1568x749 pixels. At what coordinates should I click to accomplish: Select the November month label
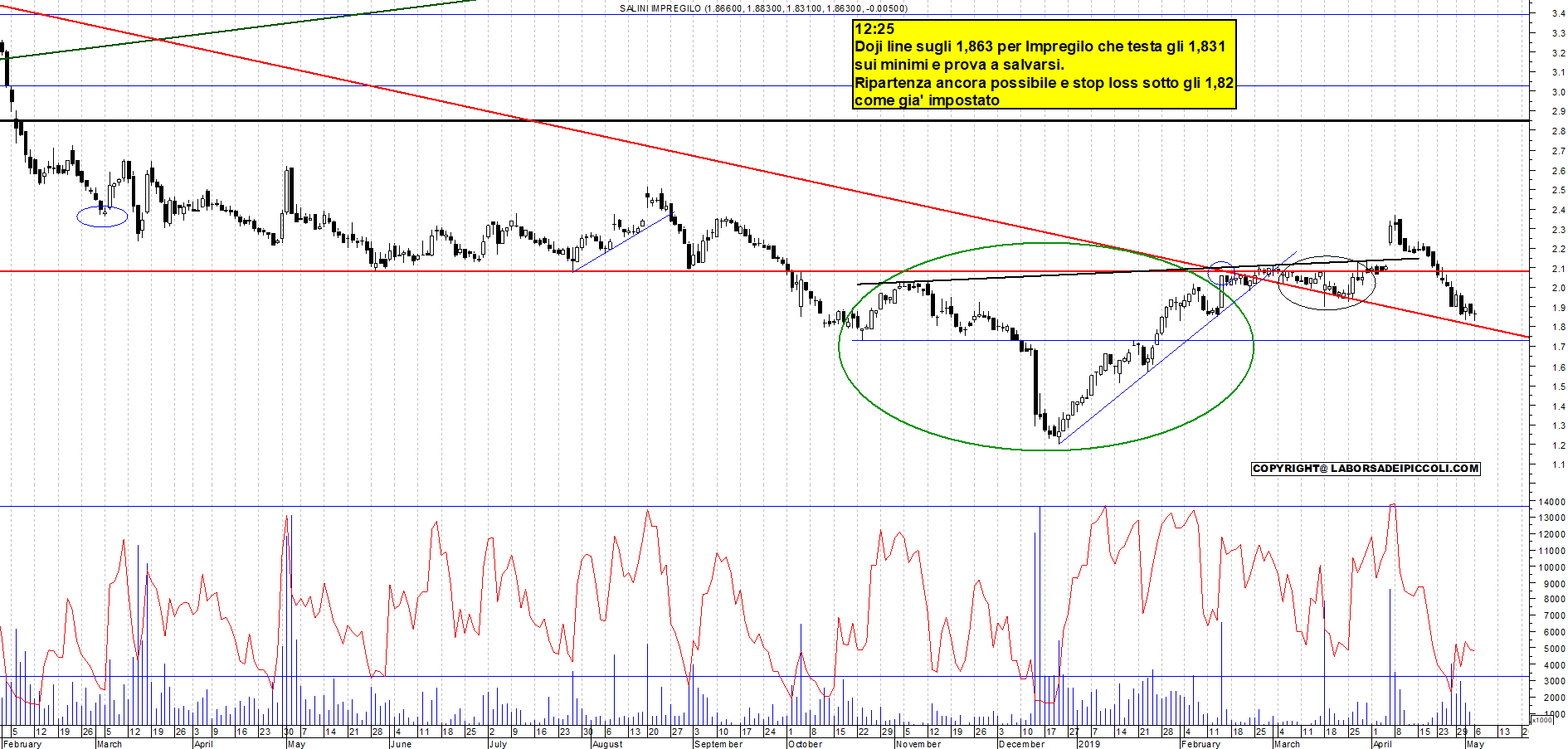(x=918, y=744)
